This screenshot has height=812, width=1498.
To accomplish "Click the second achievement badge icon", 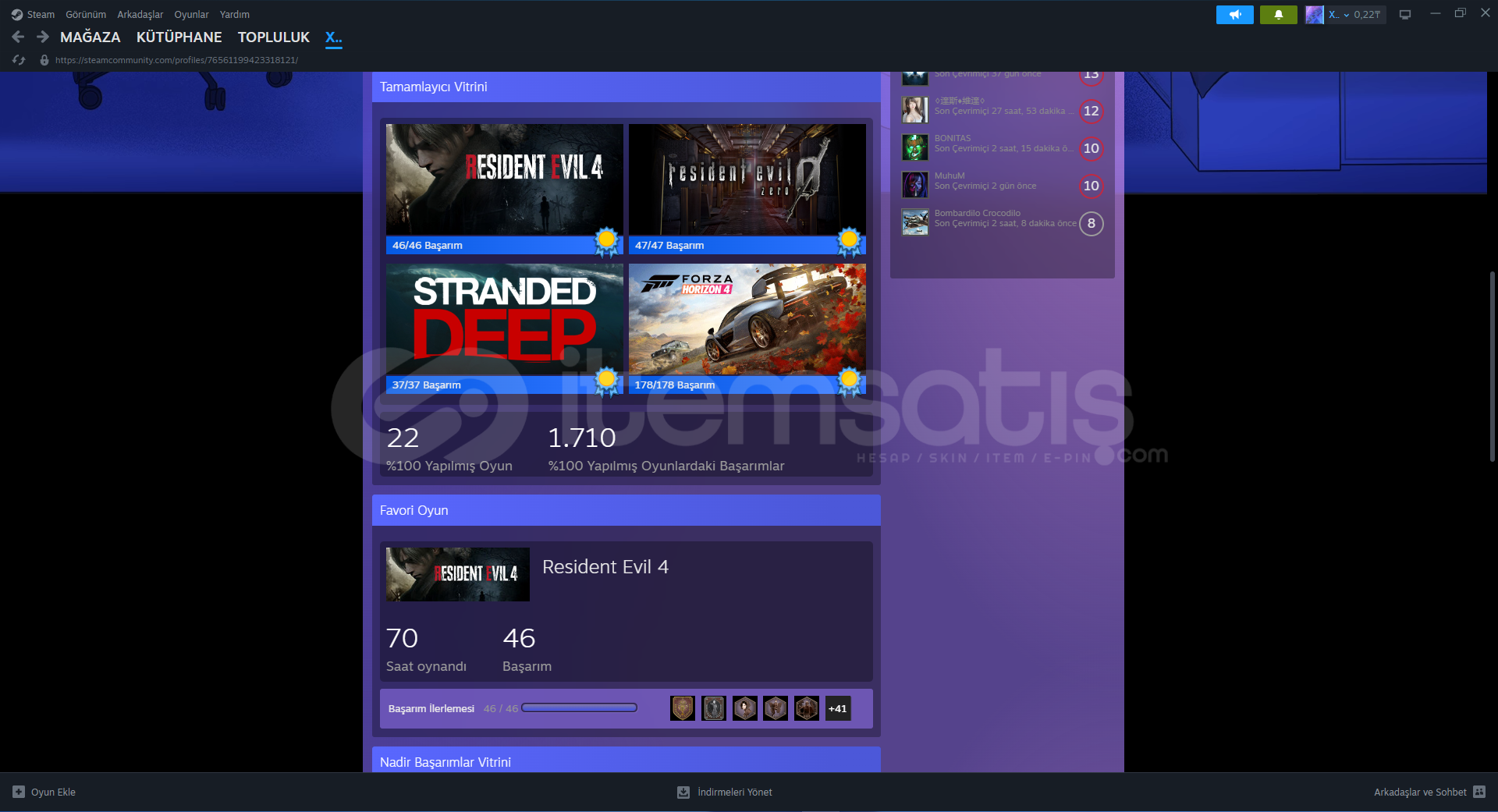I will [x=714, y=708].
